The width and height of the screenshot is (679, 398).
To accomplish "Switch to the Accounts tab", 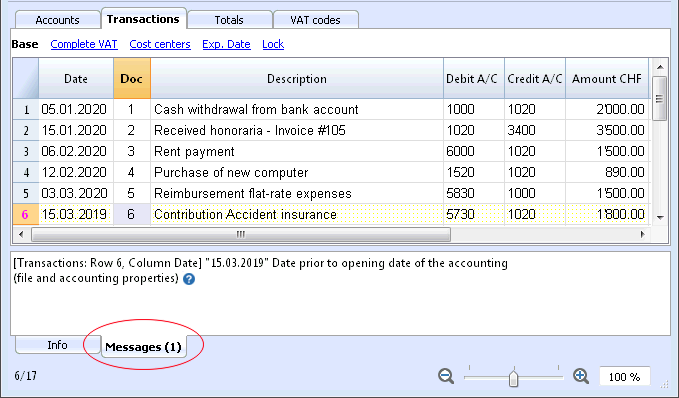I will pos(57,20).
